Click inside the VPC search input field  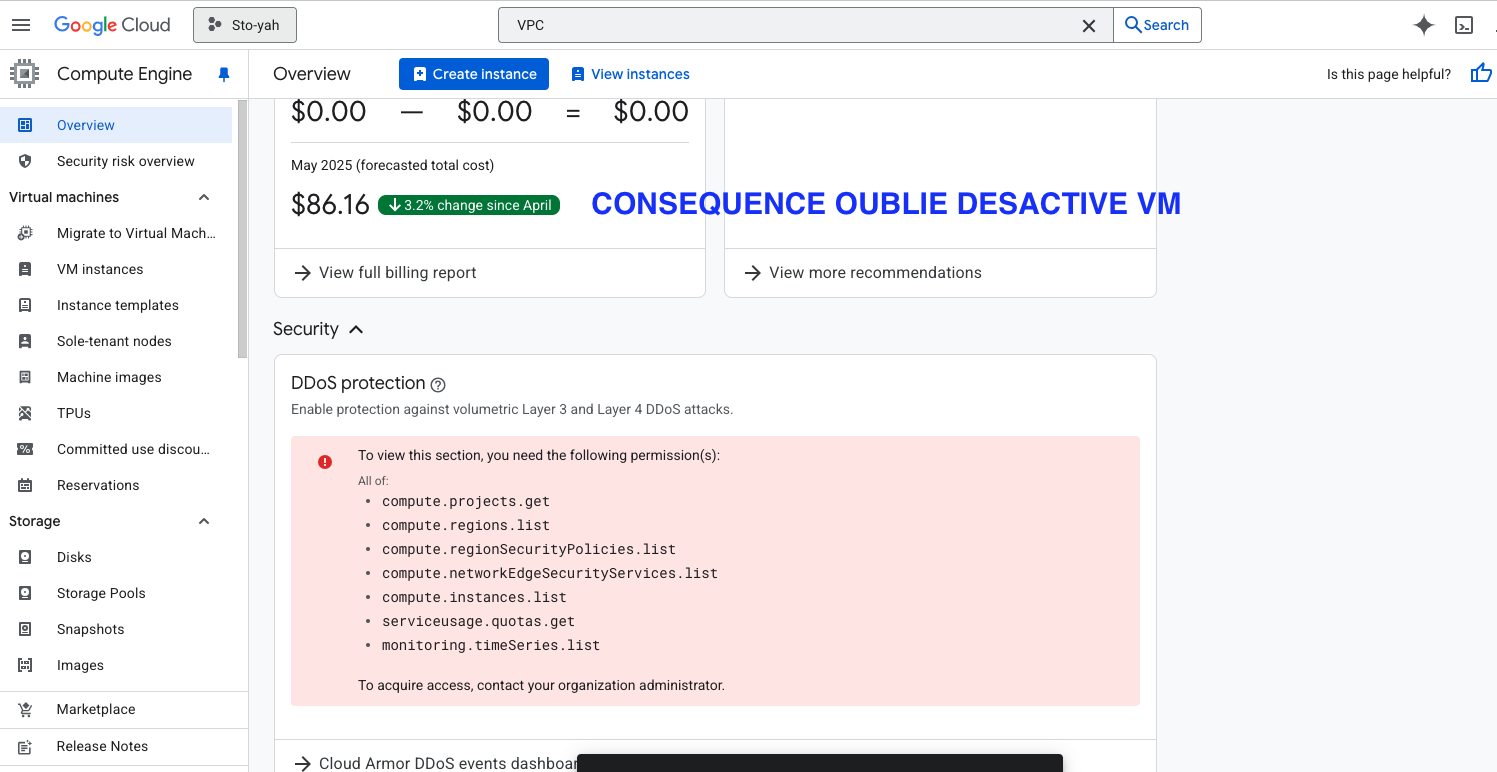coord(700,24)
